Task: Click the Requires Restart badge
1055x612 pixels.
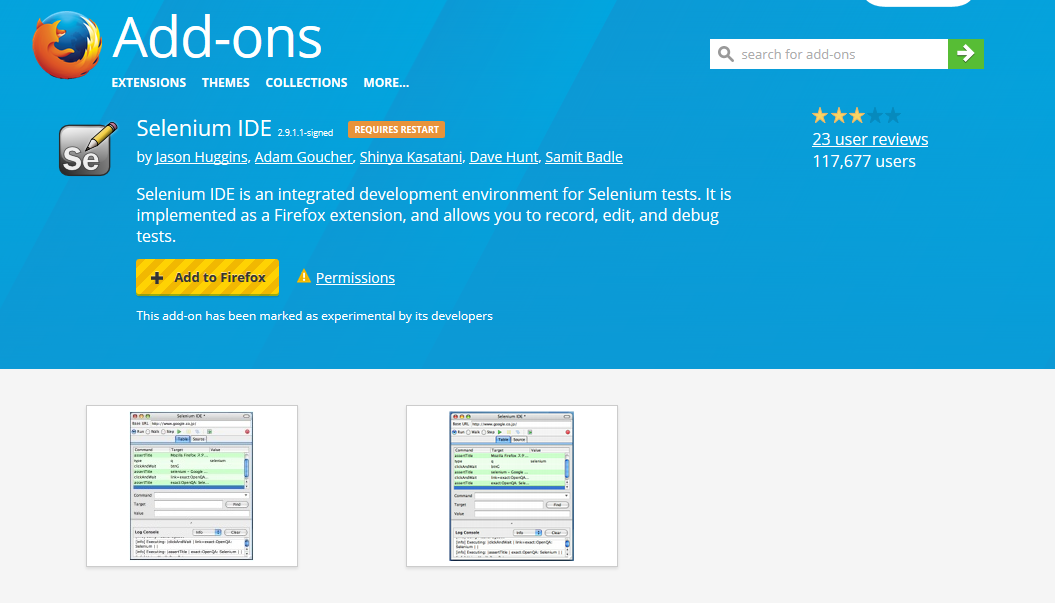Action: pos(396,129)
